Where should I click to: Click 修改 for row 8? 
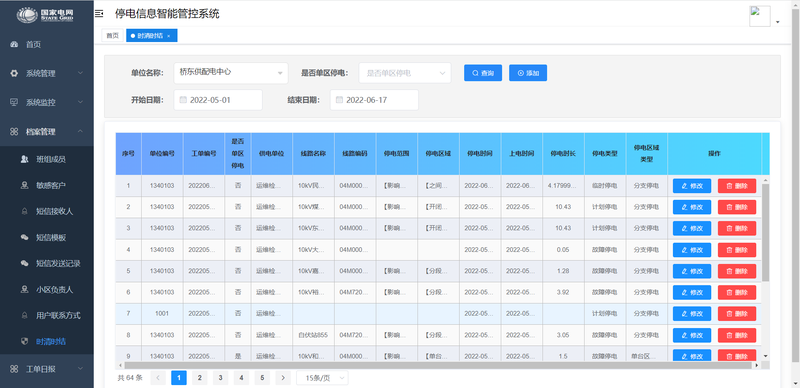692,335
